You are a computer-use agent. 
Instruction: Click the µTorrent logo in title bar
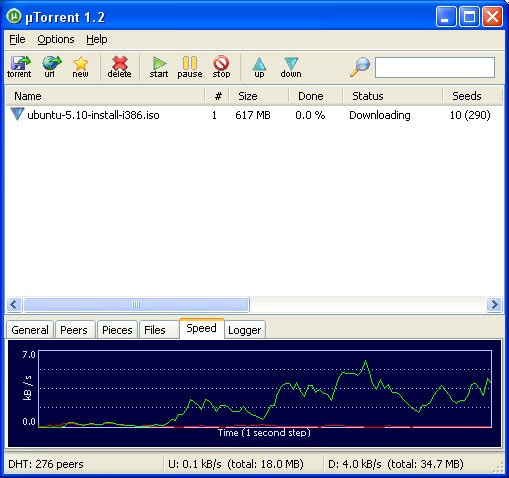click(x=14, y=16)
